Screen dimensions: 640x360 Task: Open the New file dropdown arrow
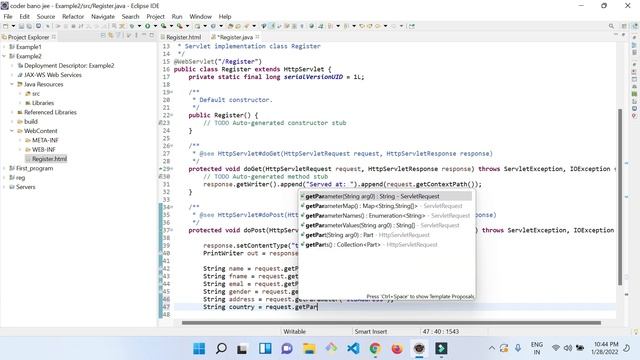point(13,26)
